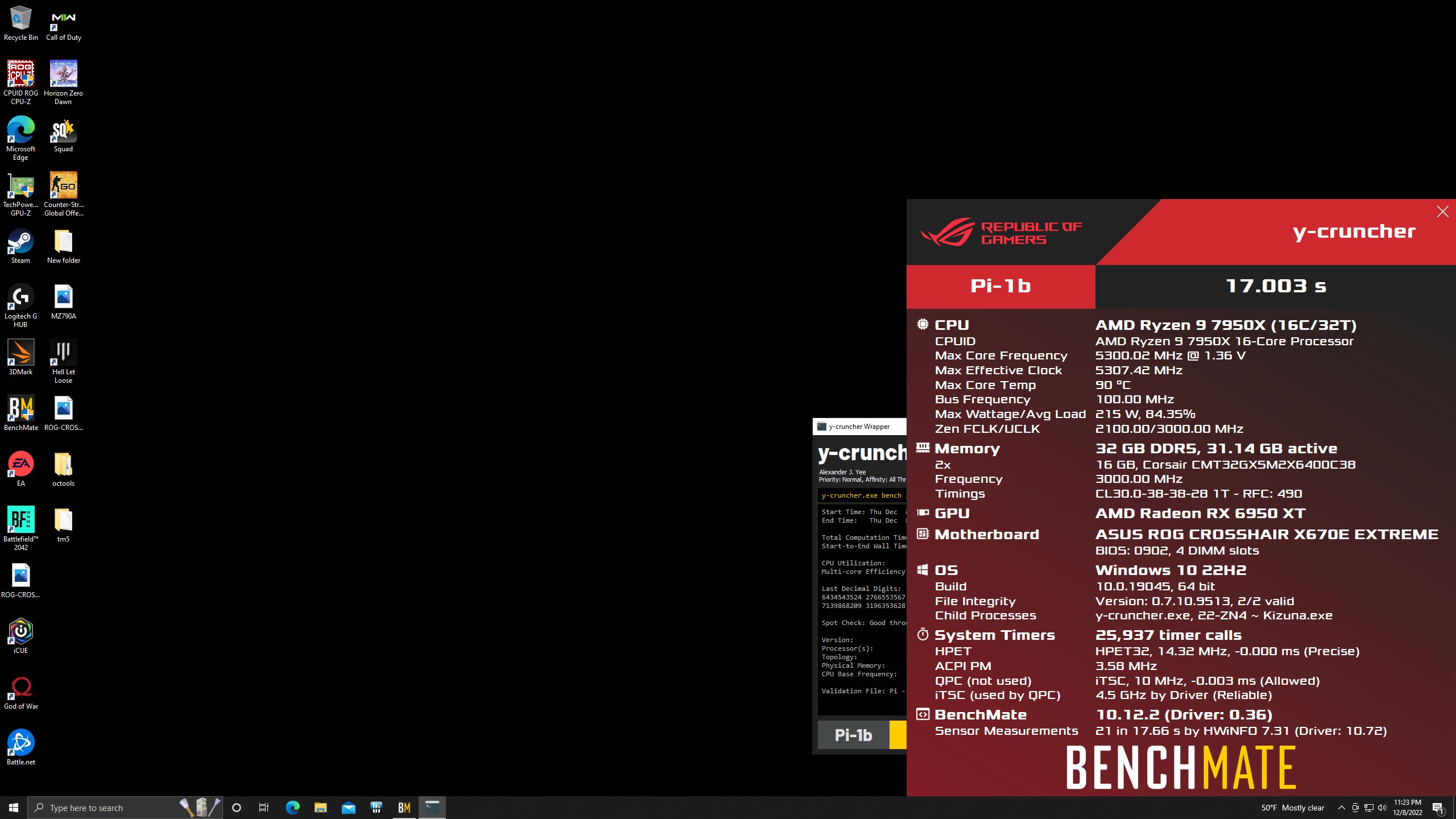Screen dimensions: 1456x819
Task: Launch Steam from the desktop
Action: 20,246
